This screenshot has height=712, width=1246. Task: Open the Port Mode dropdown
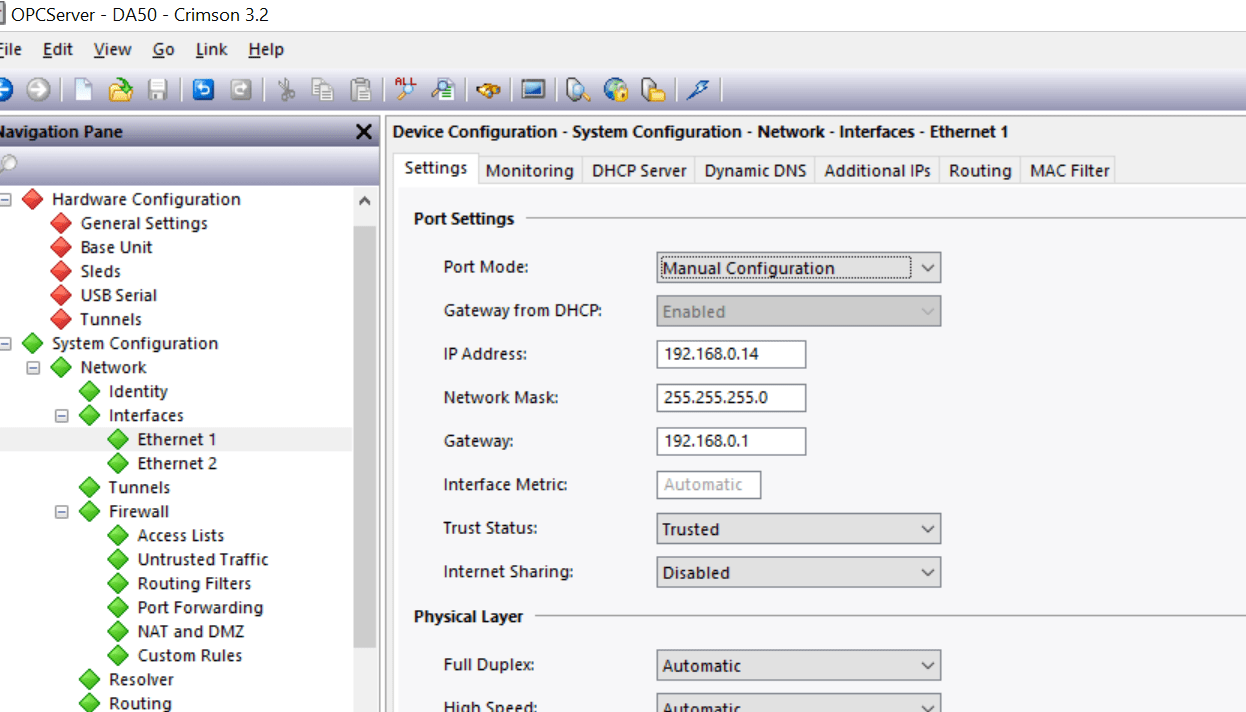798,268
